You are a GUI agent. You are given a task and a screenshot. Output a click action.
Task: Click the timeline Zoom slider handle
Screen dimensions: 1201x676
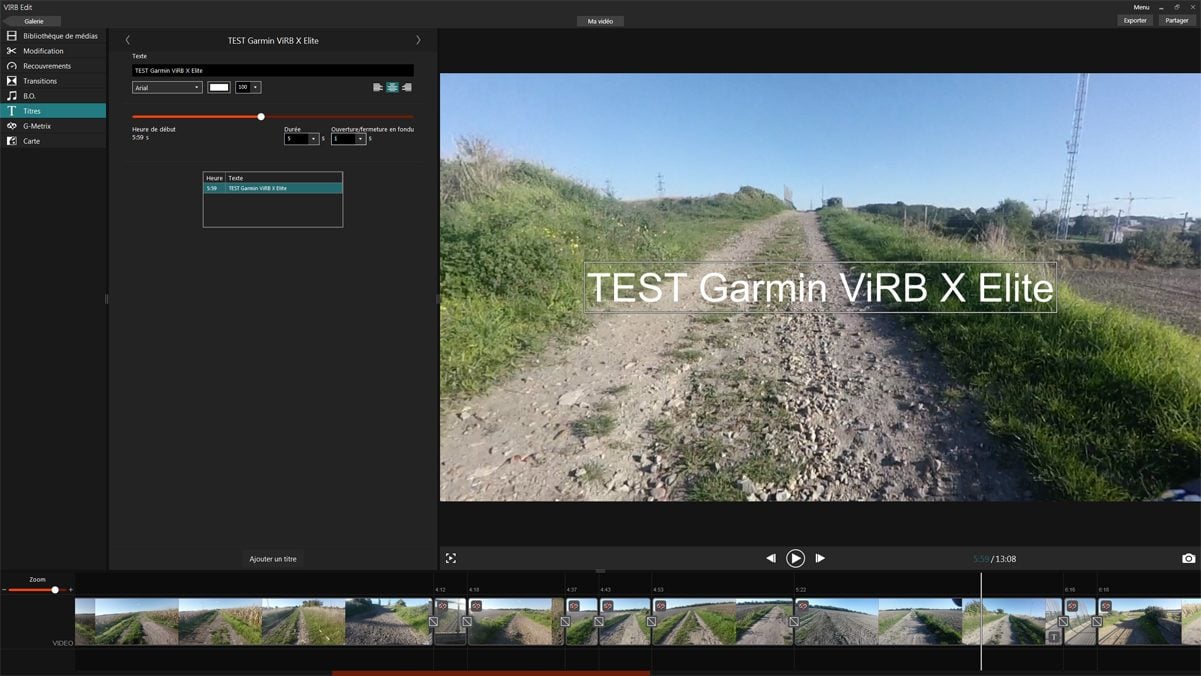55,590
